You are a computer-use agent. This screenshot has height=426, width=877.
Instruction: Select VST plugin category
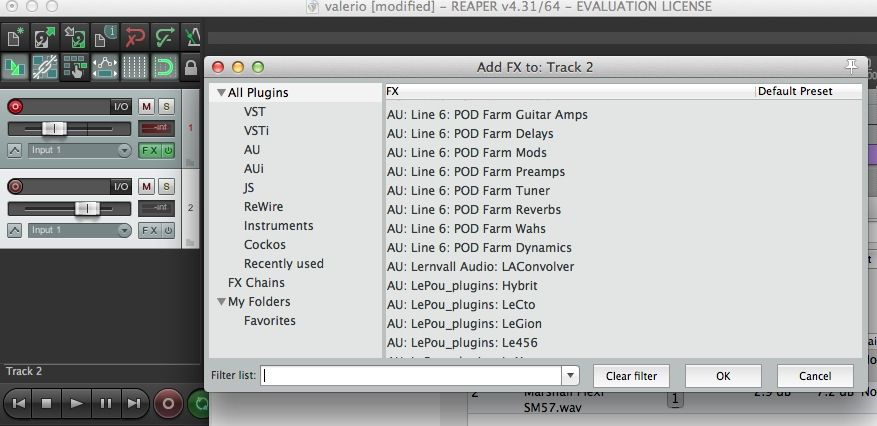[254, 112]
